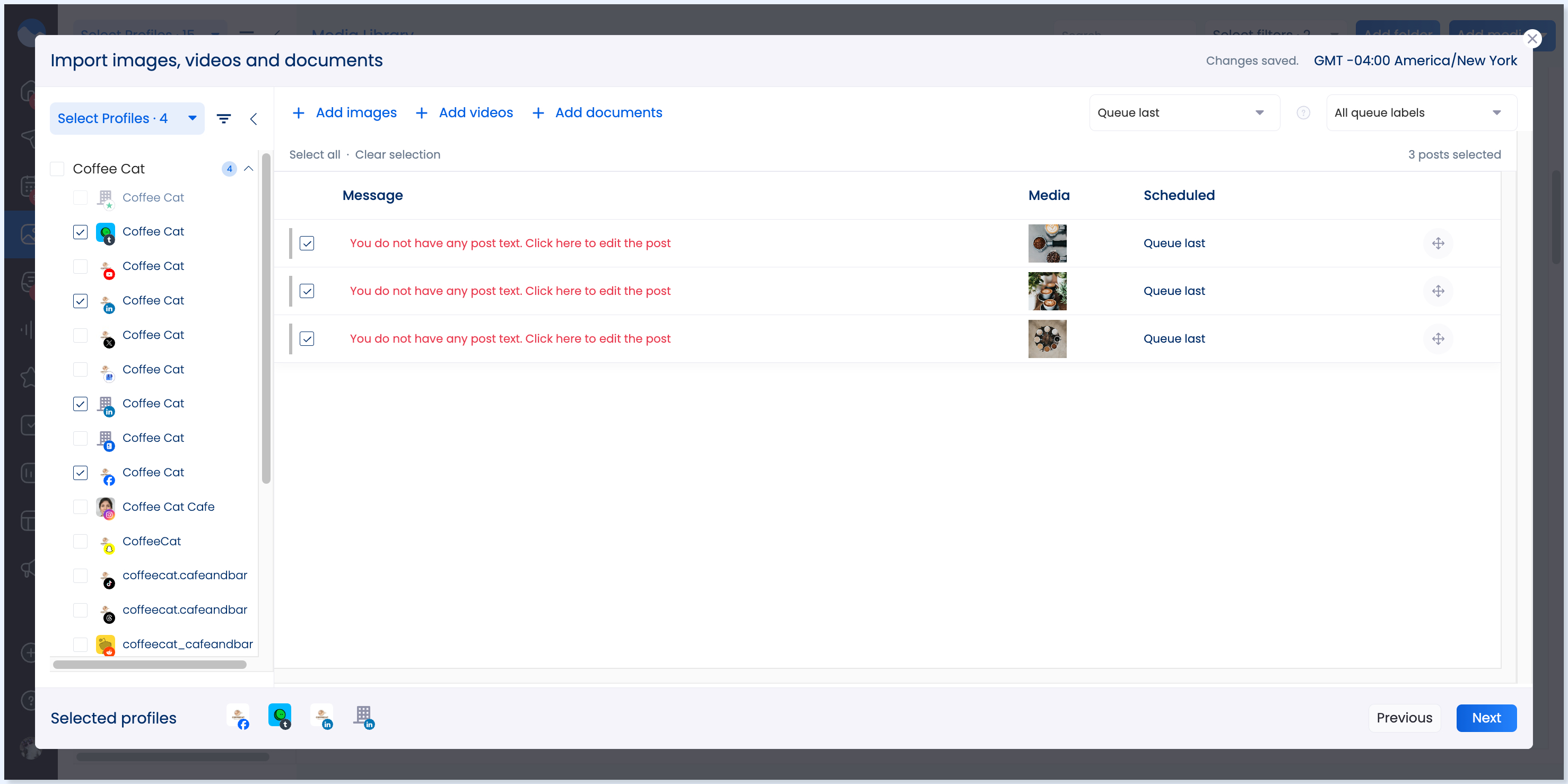Click the filter profiles icon
Screen dimensions: 1568x784
224,119
